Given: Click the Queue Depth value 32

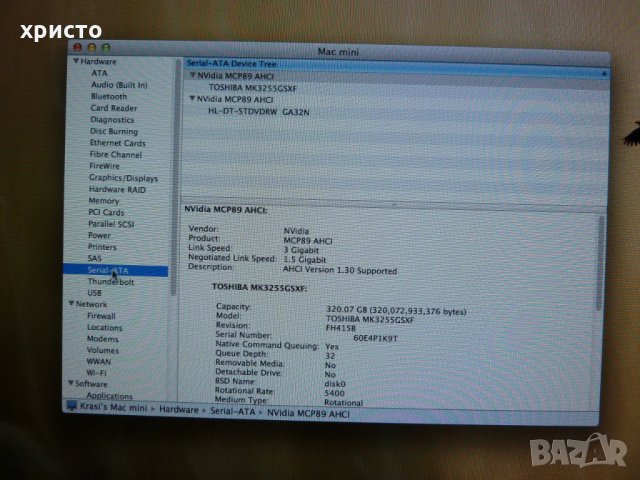Looking at the screenshot, I should click(x=330, y=356).
